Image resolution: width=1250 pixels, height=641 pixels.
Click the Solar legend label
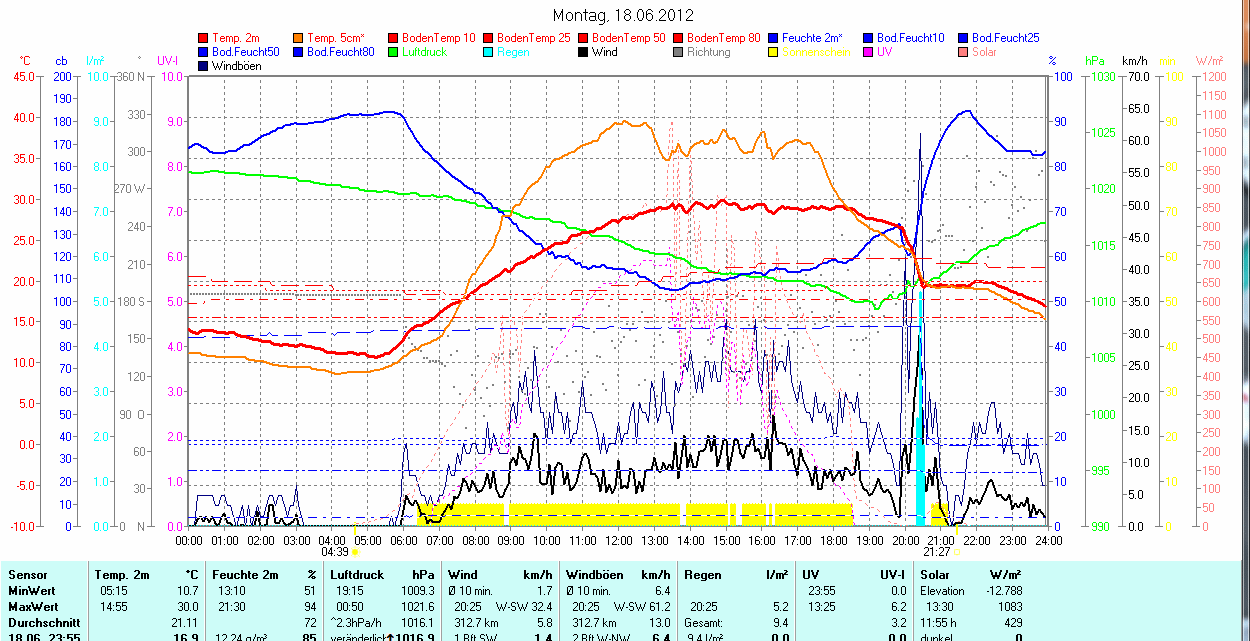(986, 52)
